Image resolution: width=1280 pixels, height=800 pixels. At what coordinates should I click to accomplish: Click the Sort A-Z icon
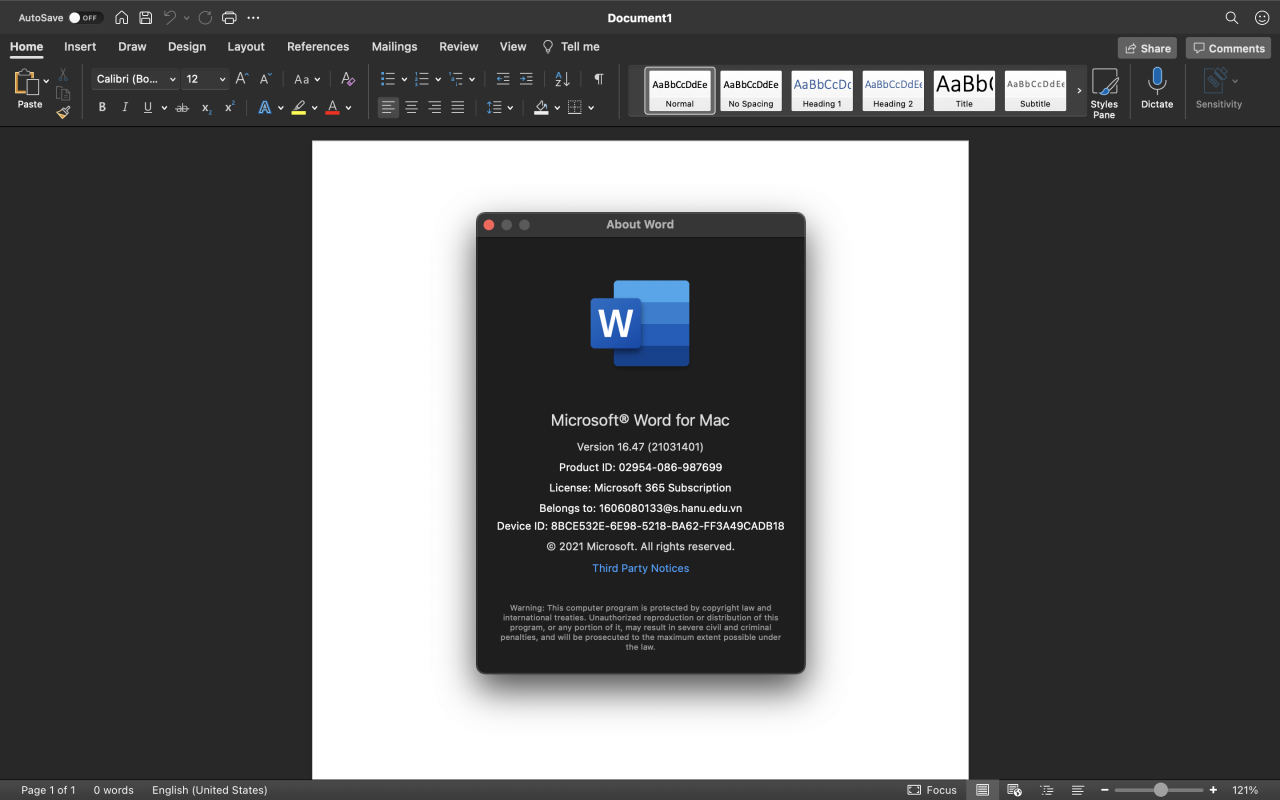click(x=562, y=79)
